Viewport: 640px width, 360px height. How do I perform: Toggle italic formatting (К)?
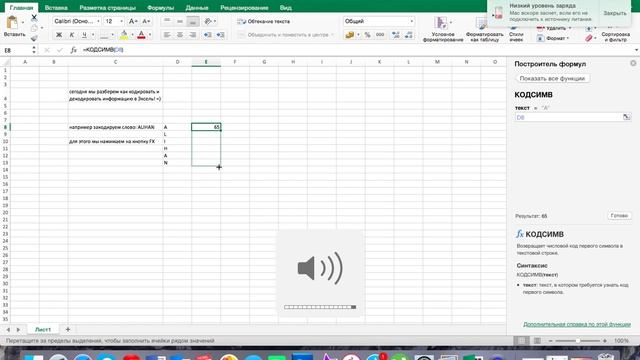coord(71,35)
